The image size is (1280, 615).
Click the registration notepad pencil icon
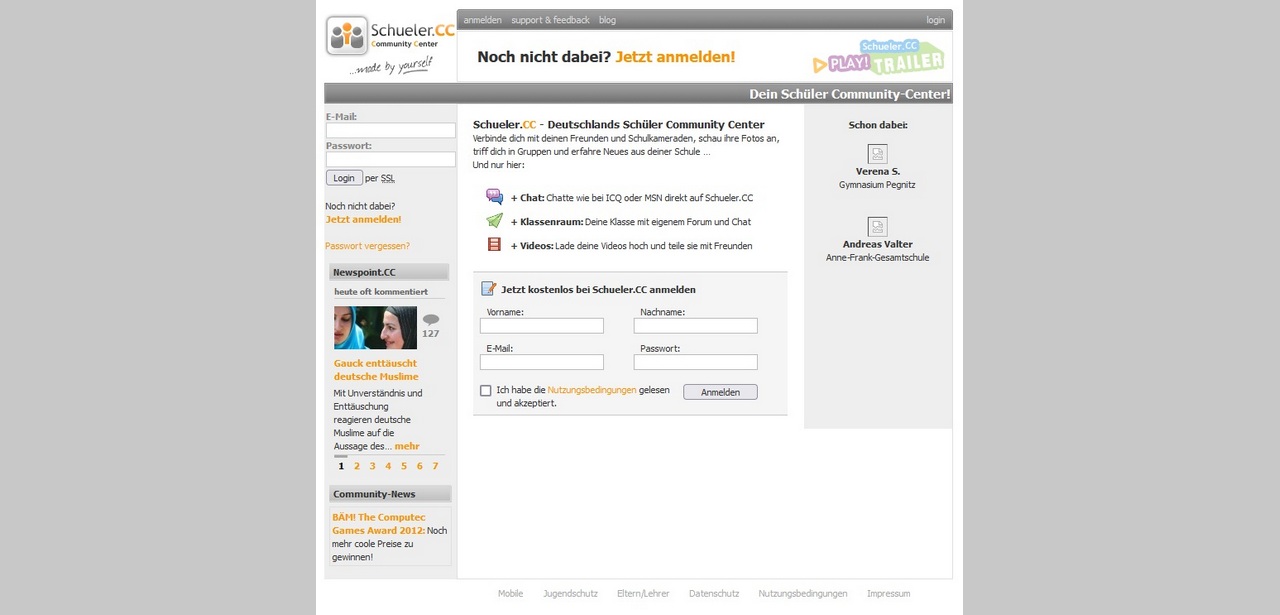tap(489, 289)
